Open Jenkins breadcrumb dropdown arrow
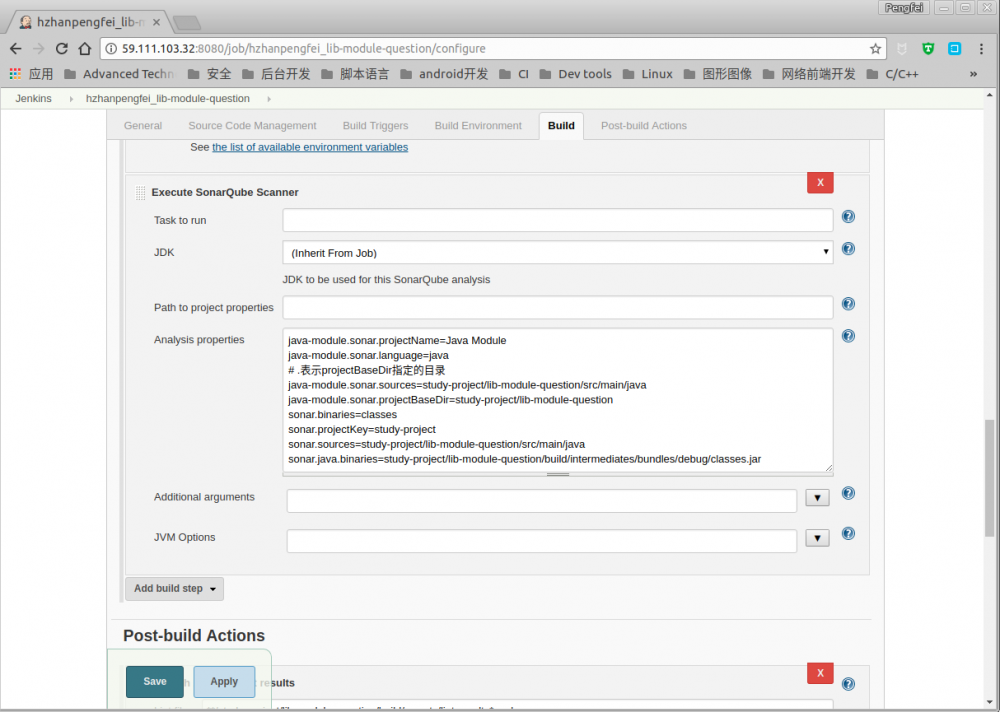The height and width of the screenshot is (712, 1000). coord(71,99)
